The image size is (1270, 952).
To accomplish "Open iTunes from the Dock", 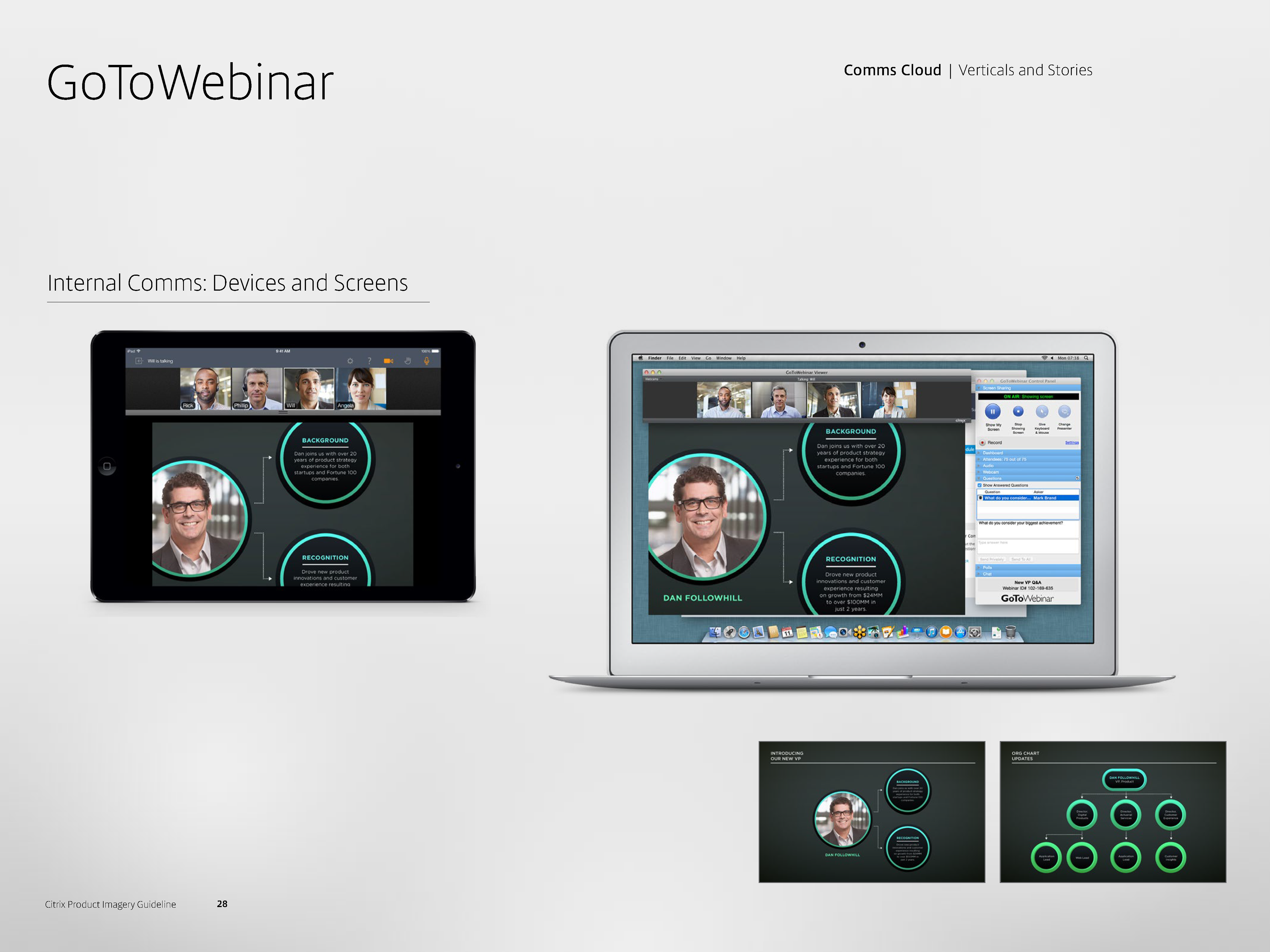I will (x=931, y=632).
